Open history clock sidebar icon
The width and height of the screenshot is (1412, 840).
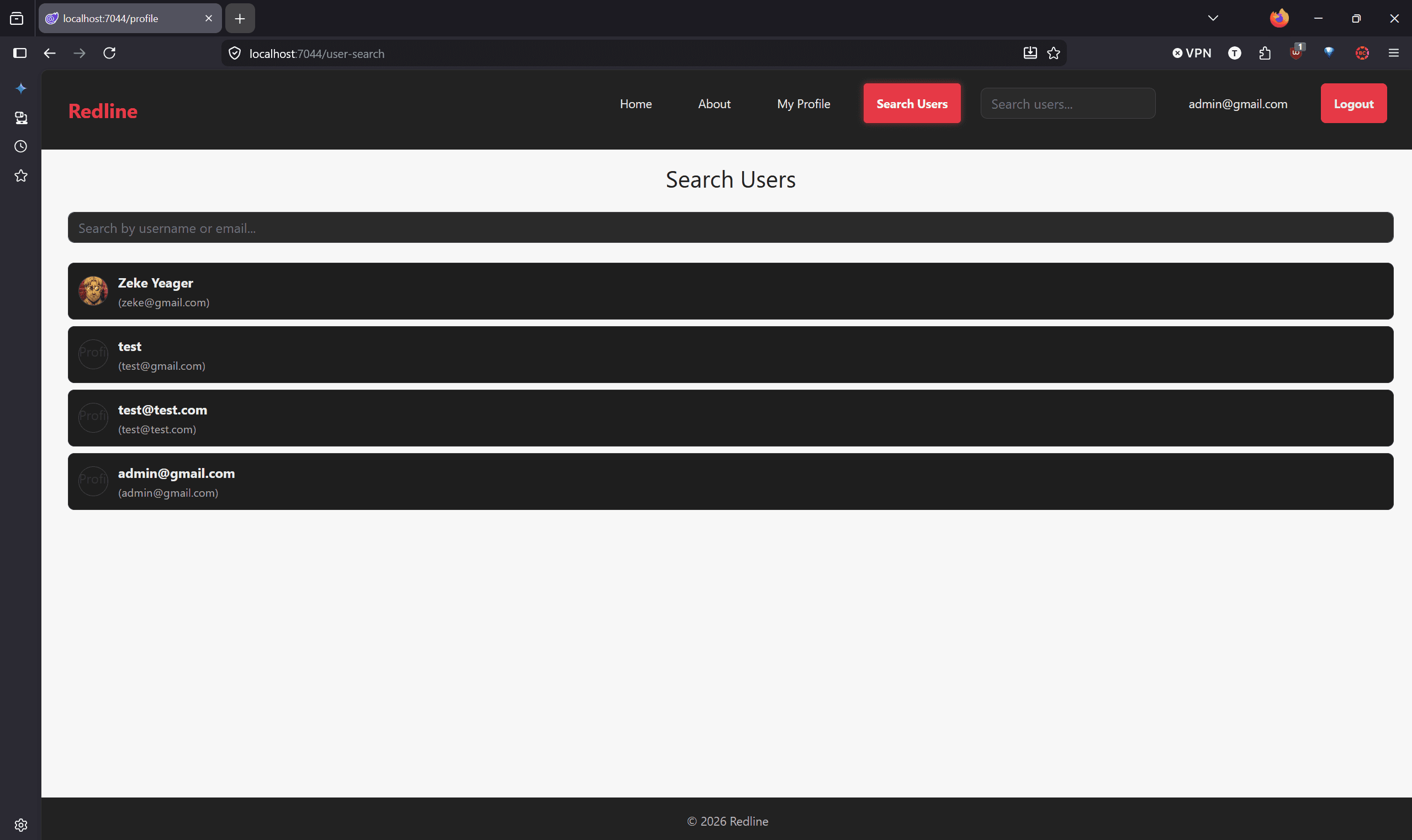point(20,147)
